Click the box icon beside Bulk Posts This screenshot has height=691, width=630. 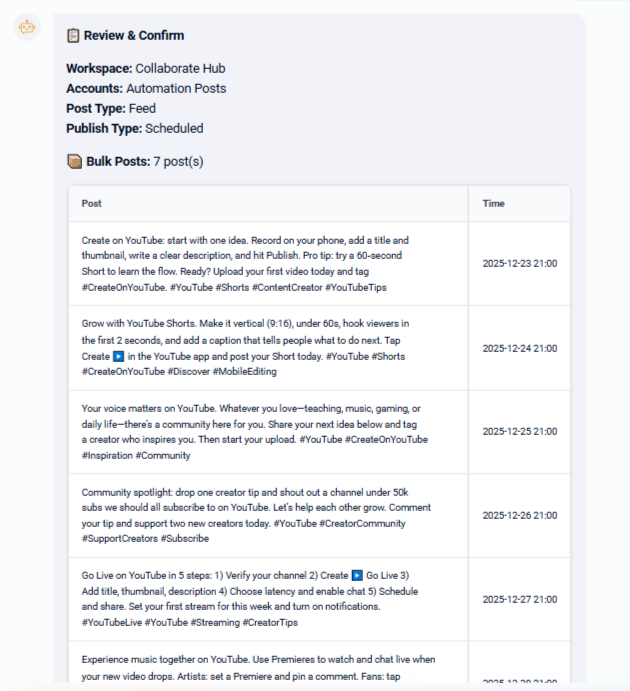(74, 161)
